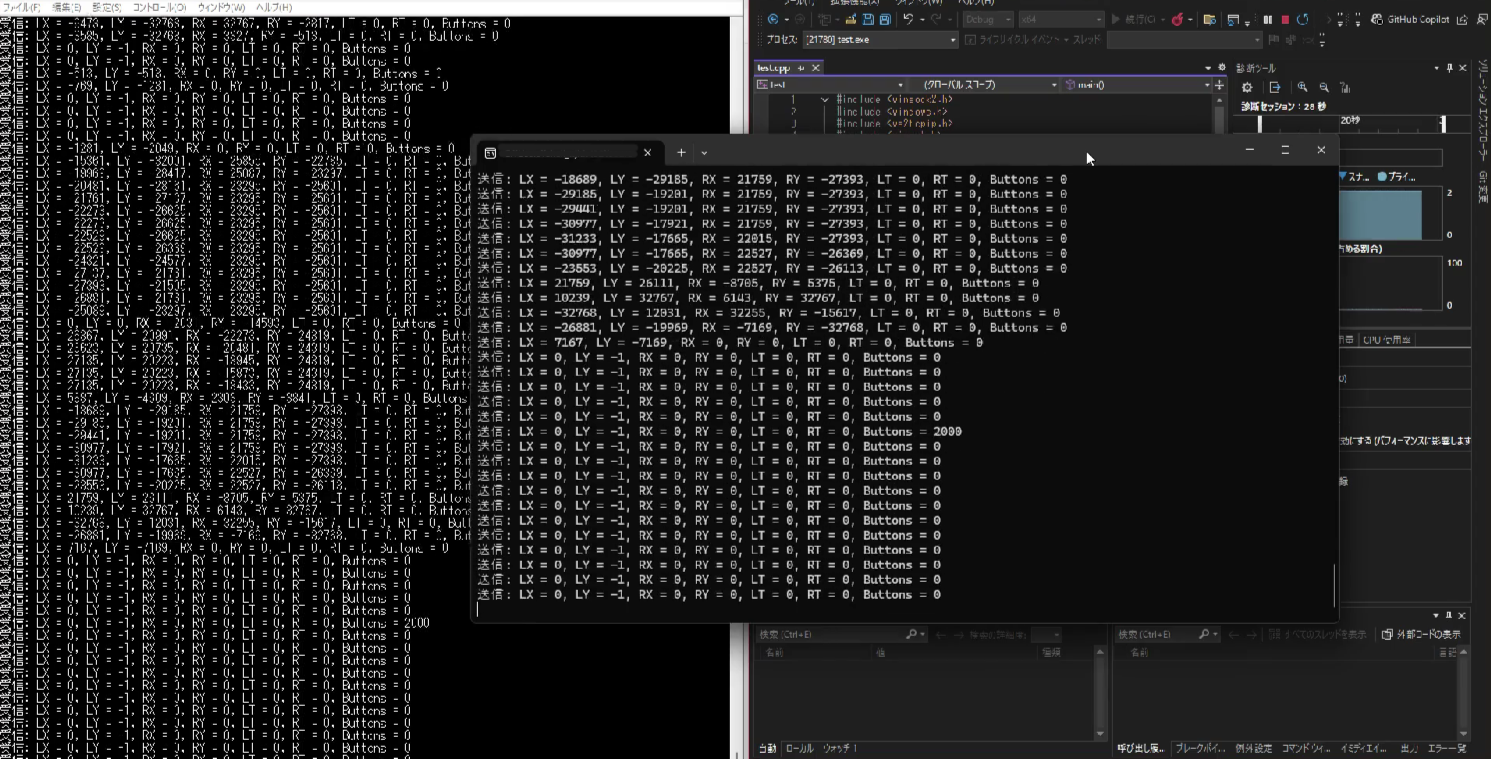
Task: Click the pin icon on test.cpp tab
Action: pos(801,68)
